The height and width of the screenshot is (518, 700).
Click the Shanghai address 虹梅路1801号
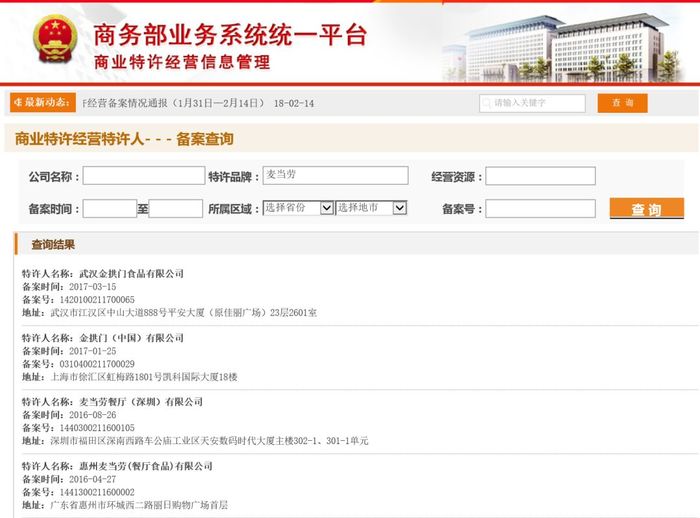pyautogui.click(x=143, y=377)
